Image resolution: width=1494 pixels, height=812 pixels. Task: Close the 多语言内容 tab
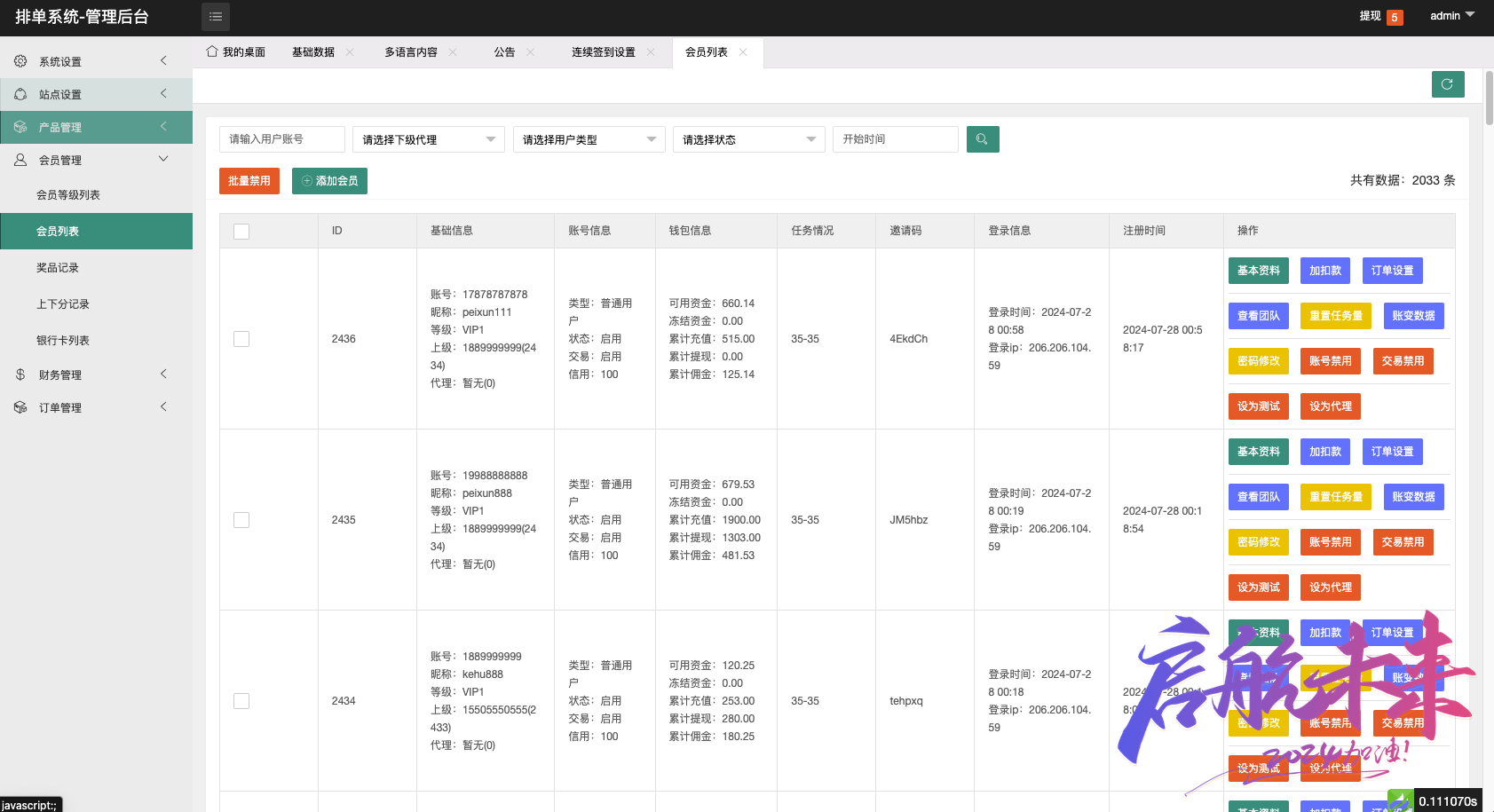click(x=453, y=52)
